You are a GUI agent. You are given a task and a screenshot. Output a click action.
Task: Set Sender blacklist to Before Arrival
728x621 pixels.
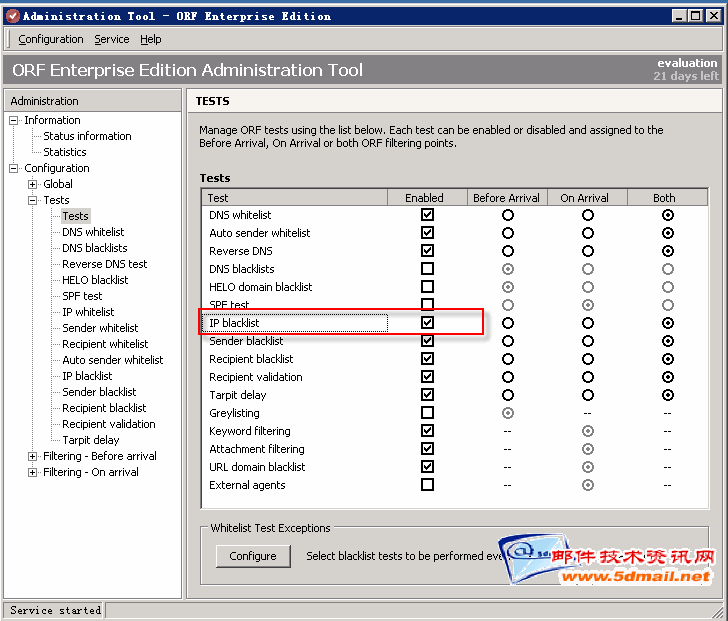click(x=508, y=341)
